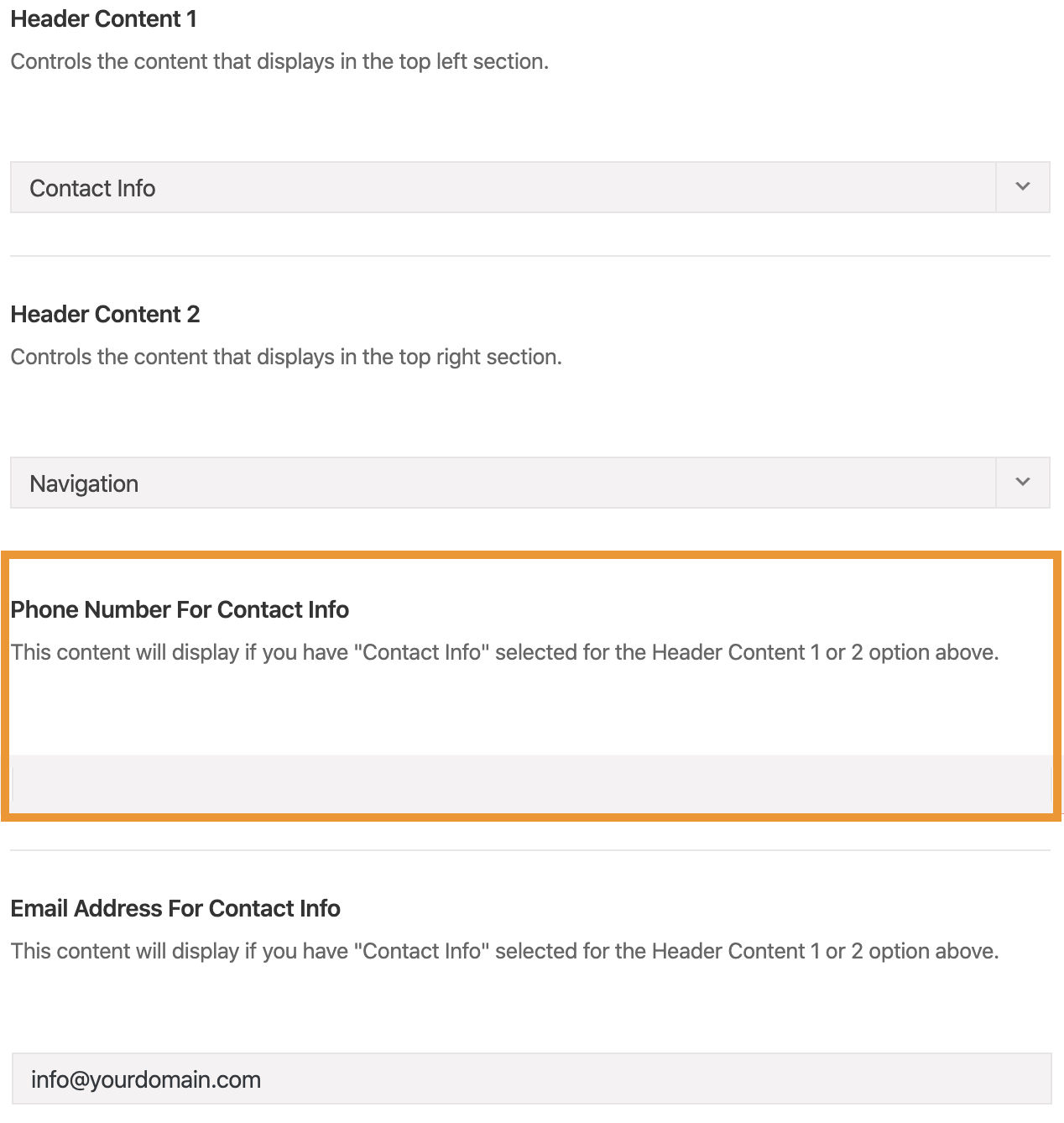Click the 'Phone Number For Contact Info' heading

180,609
